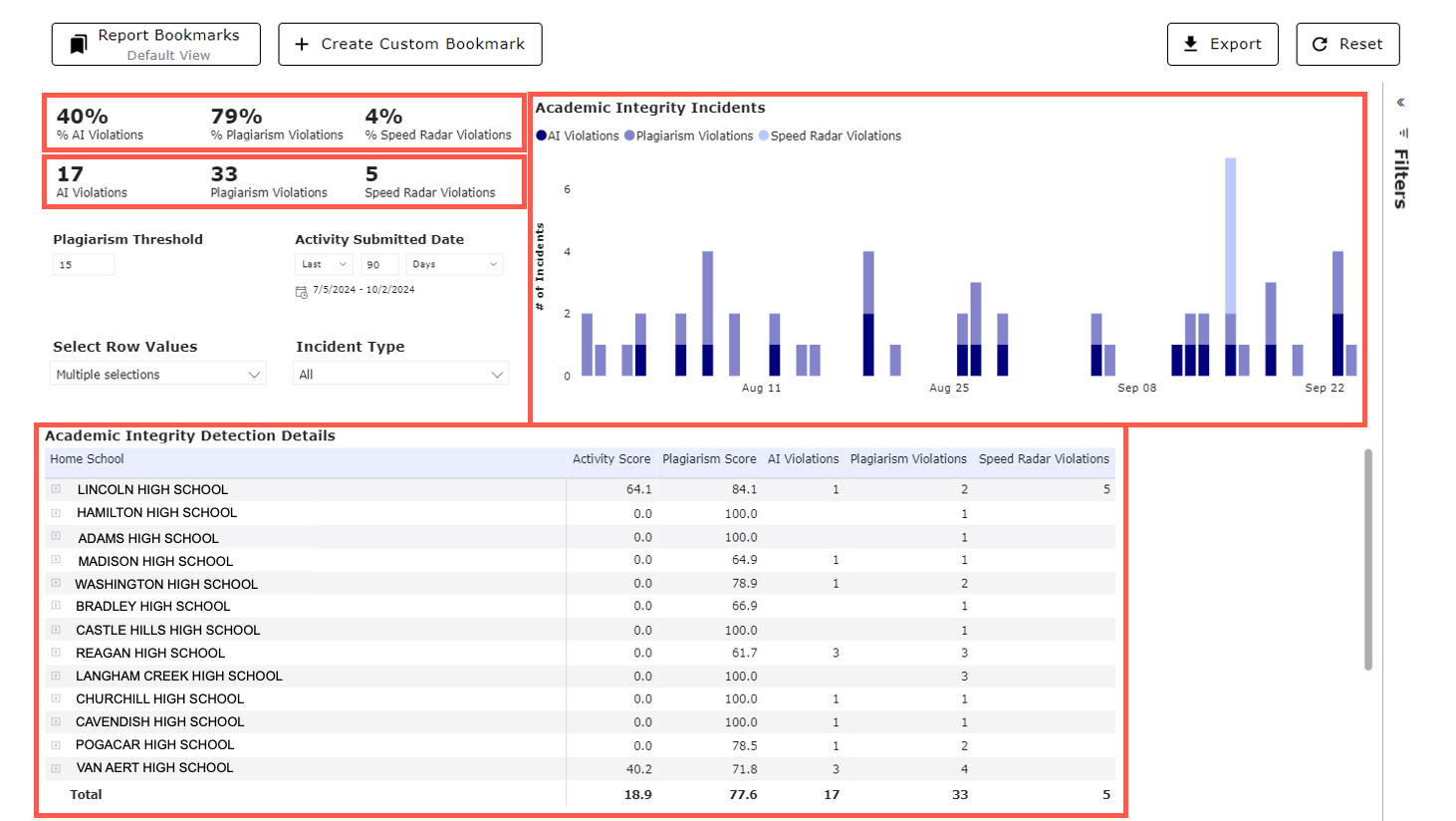The height and width of the screenshot is (821, 1456).
Task: Expand the LINCOLN HIGH SCHOOL row
Action: 56,489
